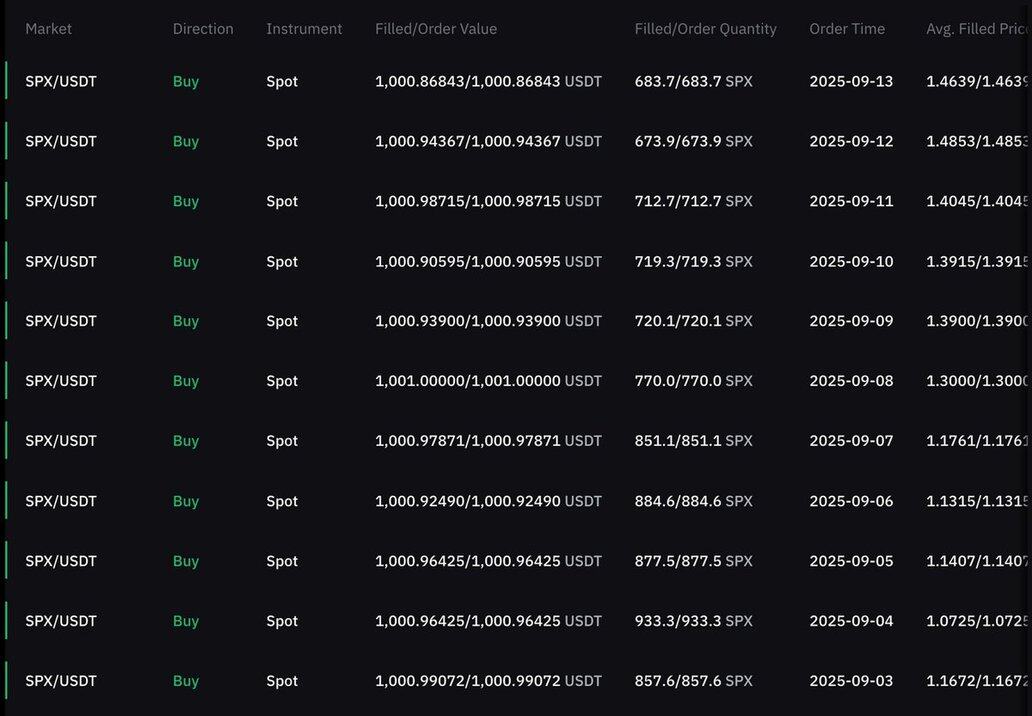The height and width of the screenshot is (716, 1032).
Task: Open SPX/USDT market on 2025-09-08 row
Action: (61, 381)
